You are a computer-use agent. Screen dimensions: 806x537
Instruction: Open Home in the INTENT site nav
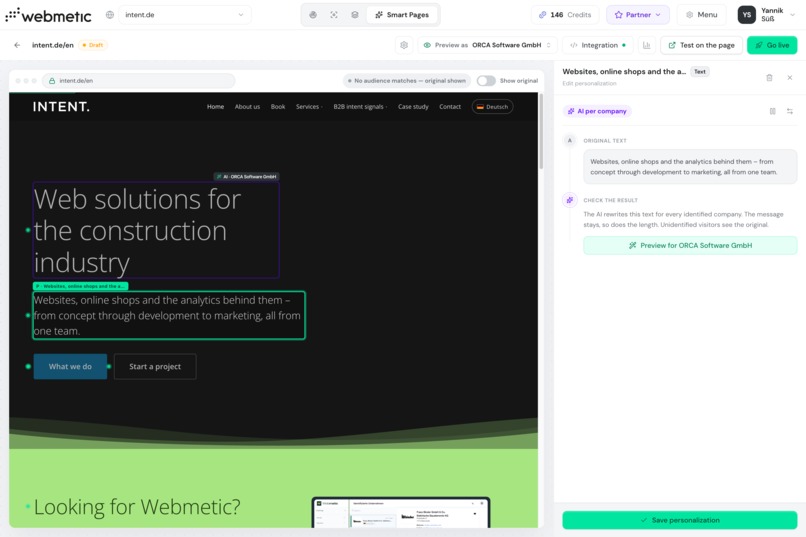[215, 107]
